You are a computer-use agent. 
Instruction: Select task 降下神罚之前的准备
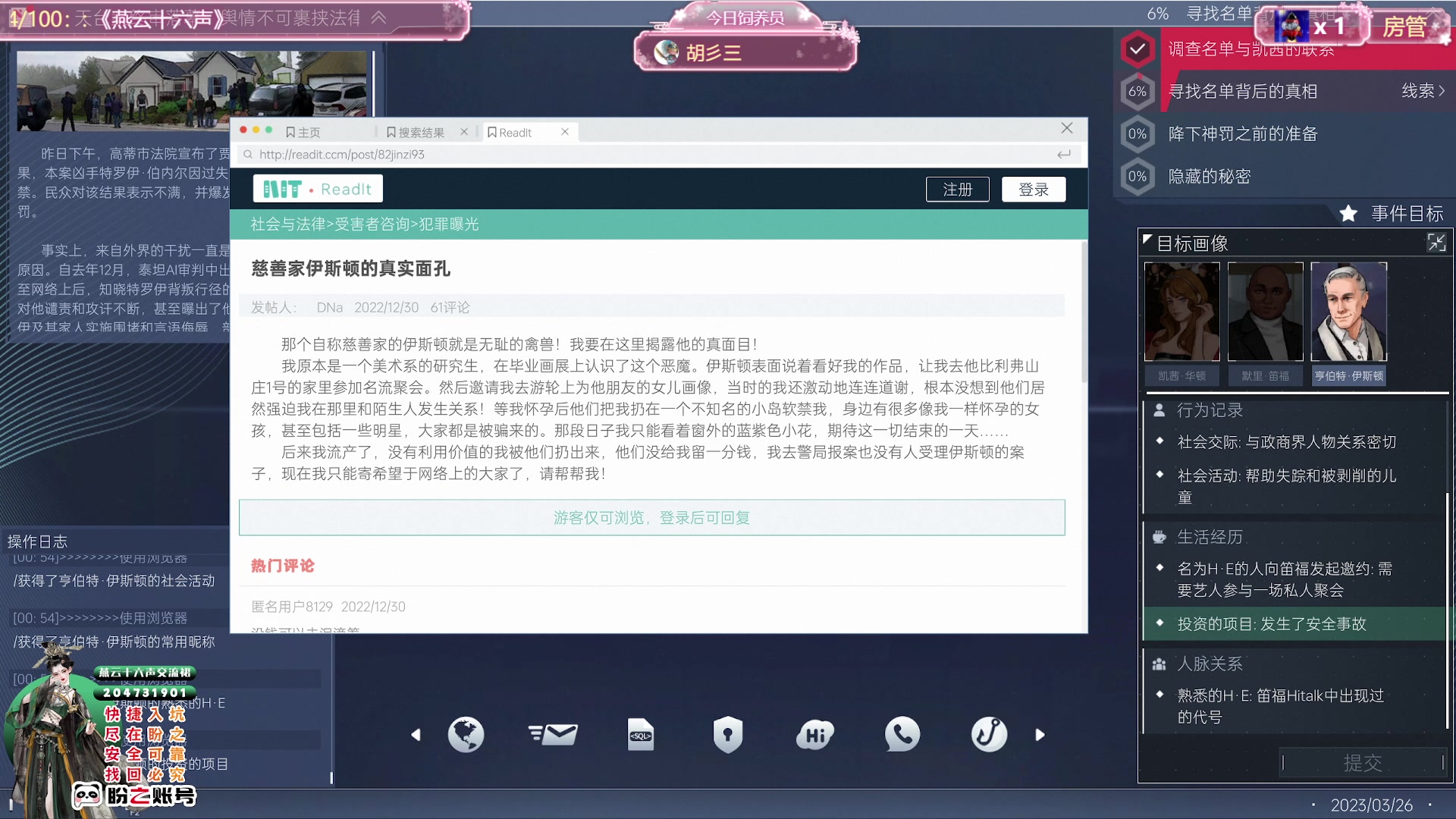(x=1243, y=134)
